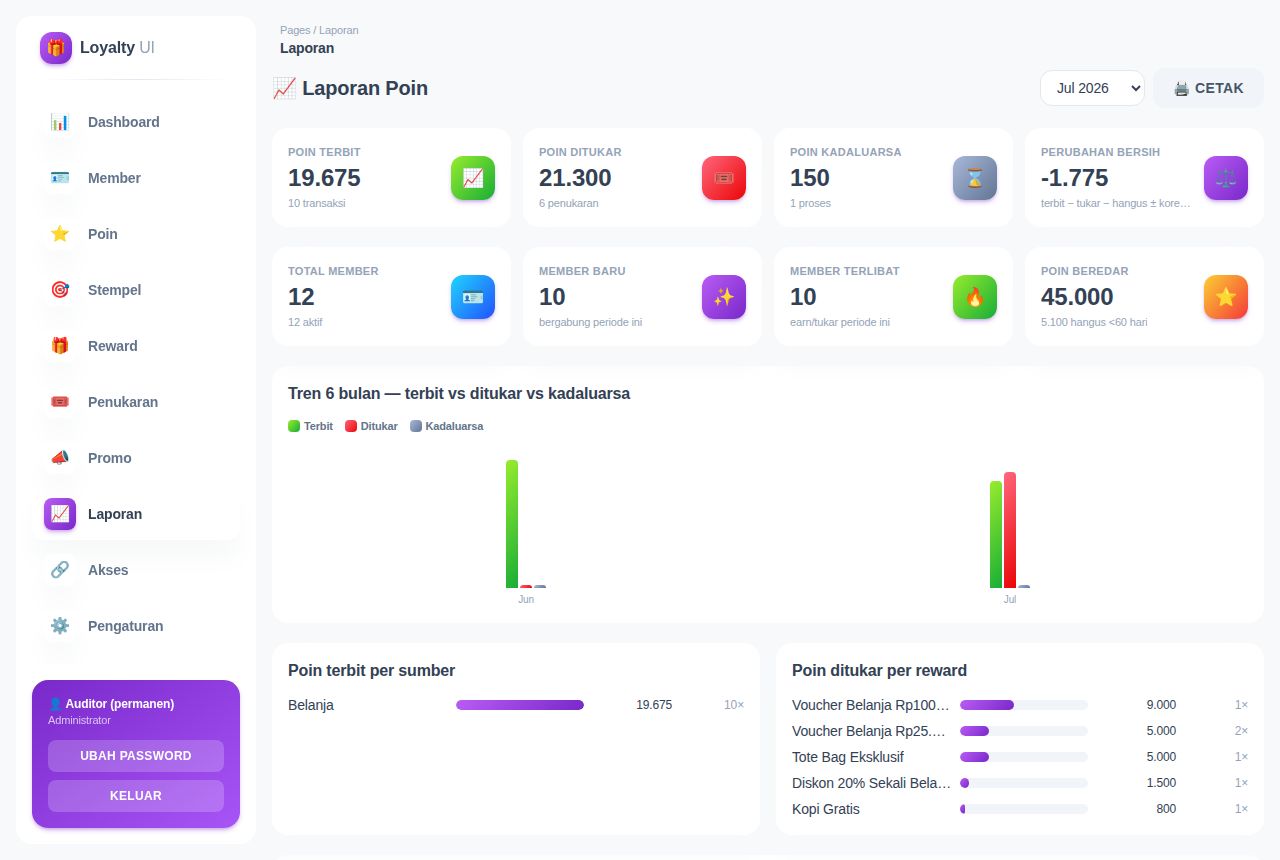Click the Loyalty UI gift logo icon
The height and width of the screenshot is (860, 1280).
56,48
